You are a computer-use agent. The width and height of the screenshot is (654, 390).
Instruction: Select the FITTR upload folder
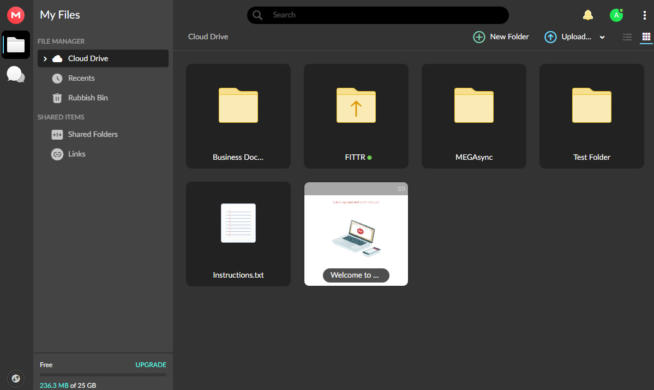pos(356,116)
